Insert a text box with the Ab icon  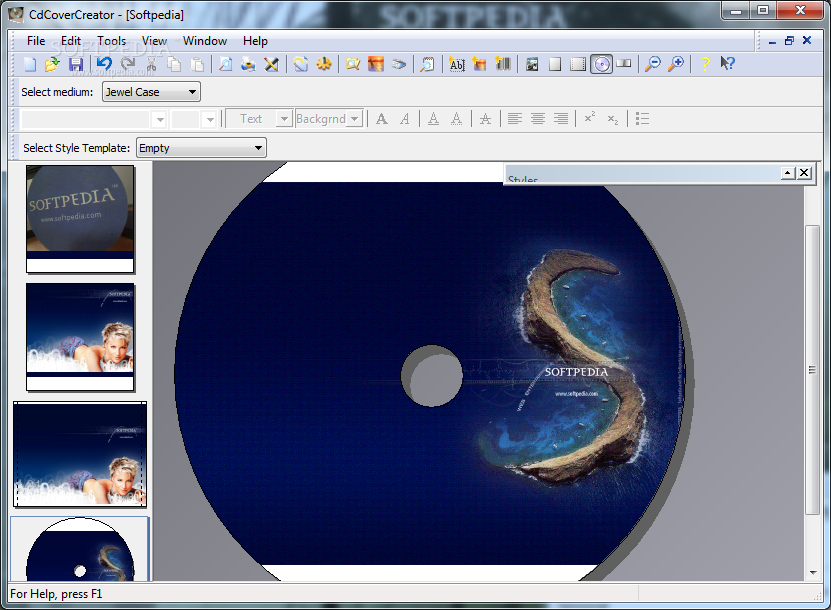coord(456,64)
